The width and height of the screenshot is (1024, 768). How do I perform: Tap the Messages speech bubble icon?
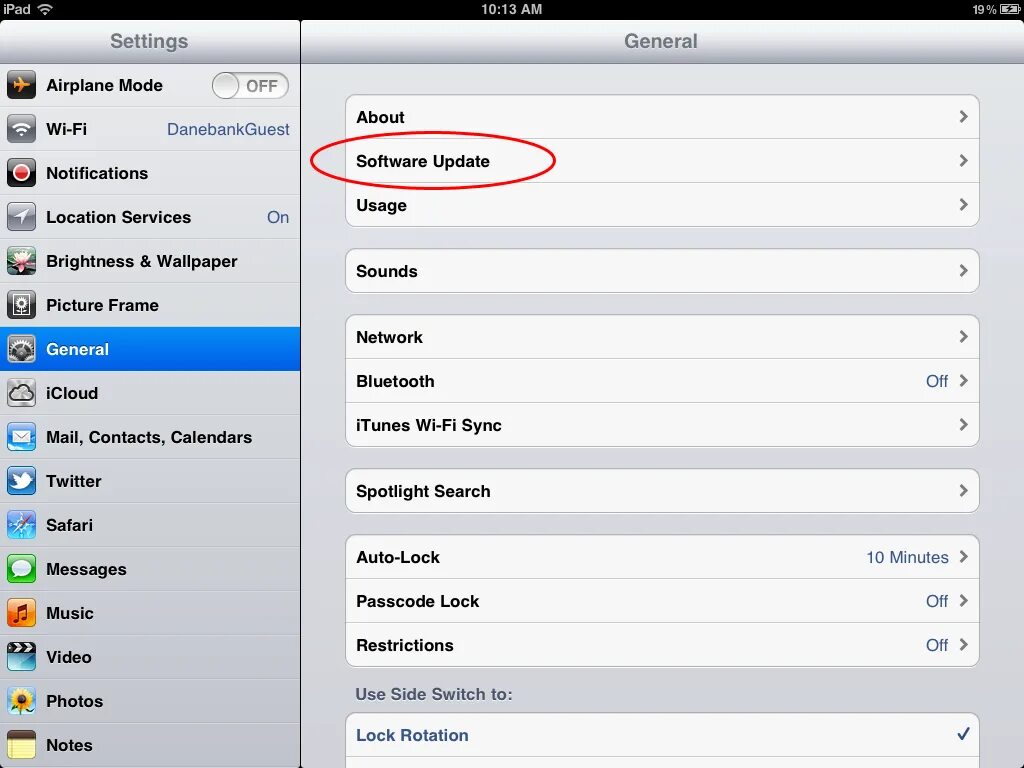(21, 569)
